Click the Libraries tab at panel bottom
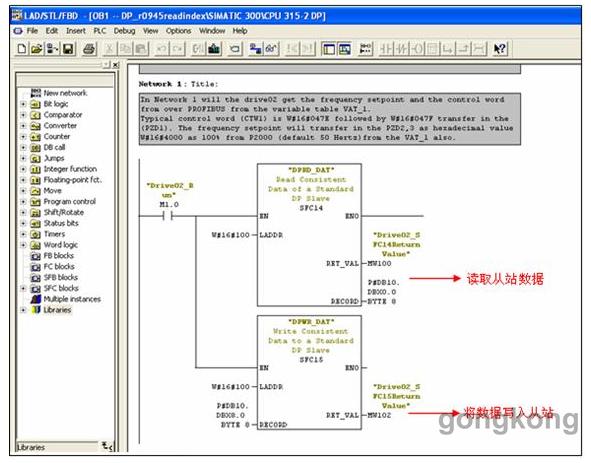Screen dimensions: 591x463 31,448
